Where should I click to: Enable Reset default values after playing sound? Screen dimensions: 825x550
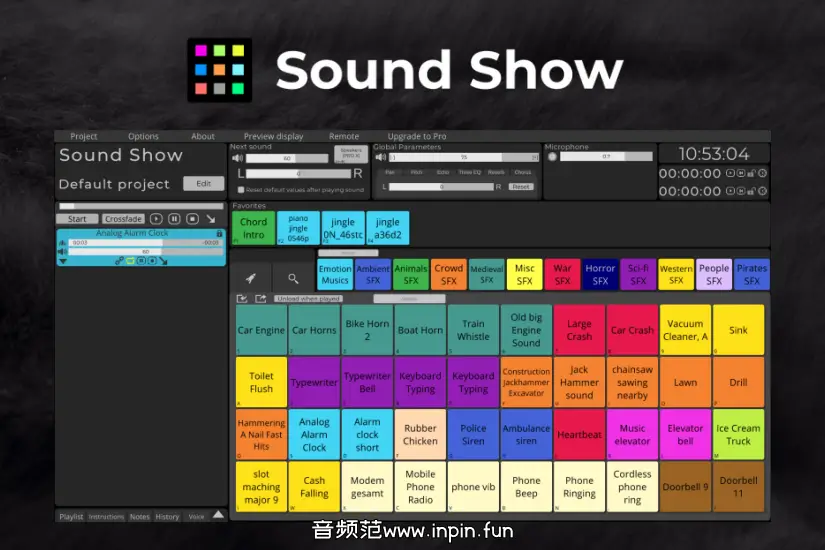241,189
